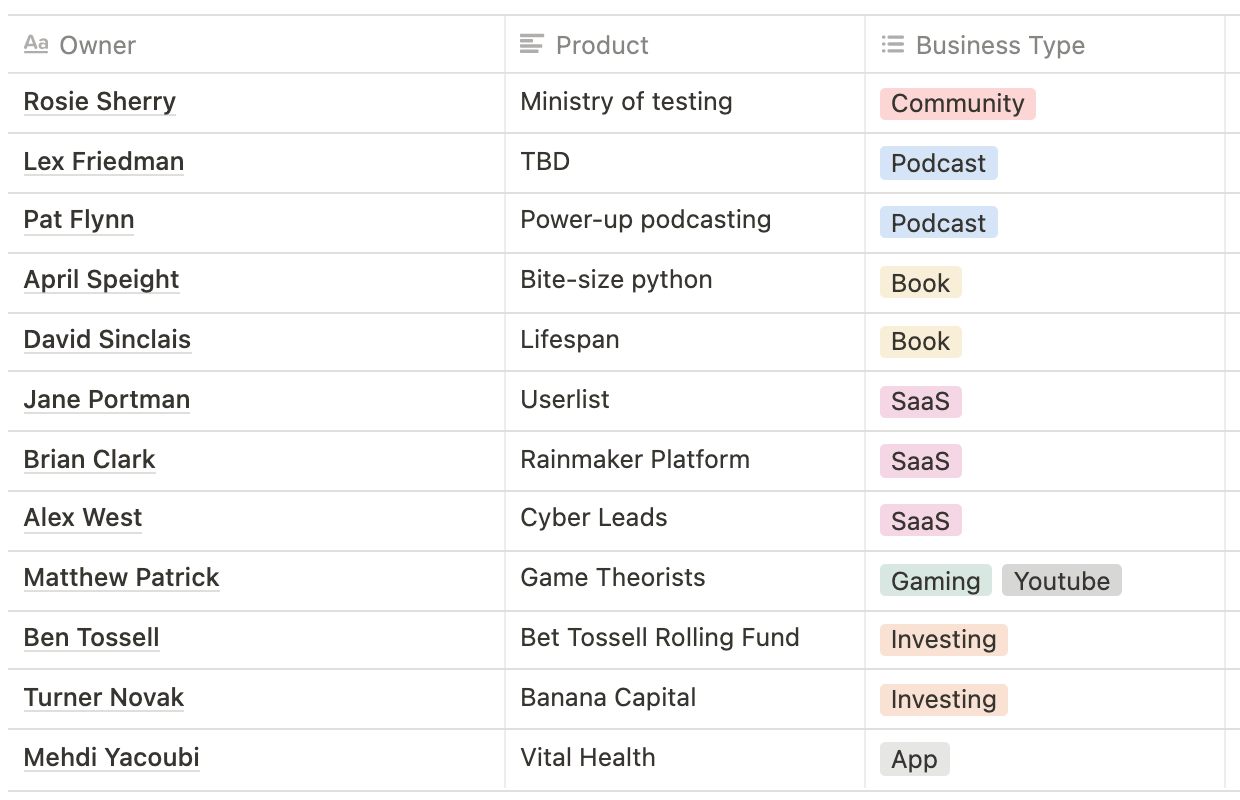Click the Investing tag for Banana Capital
Screen dimensions: 1240x800
[x=944, y=699]
